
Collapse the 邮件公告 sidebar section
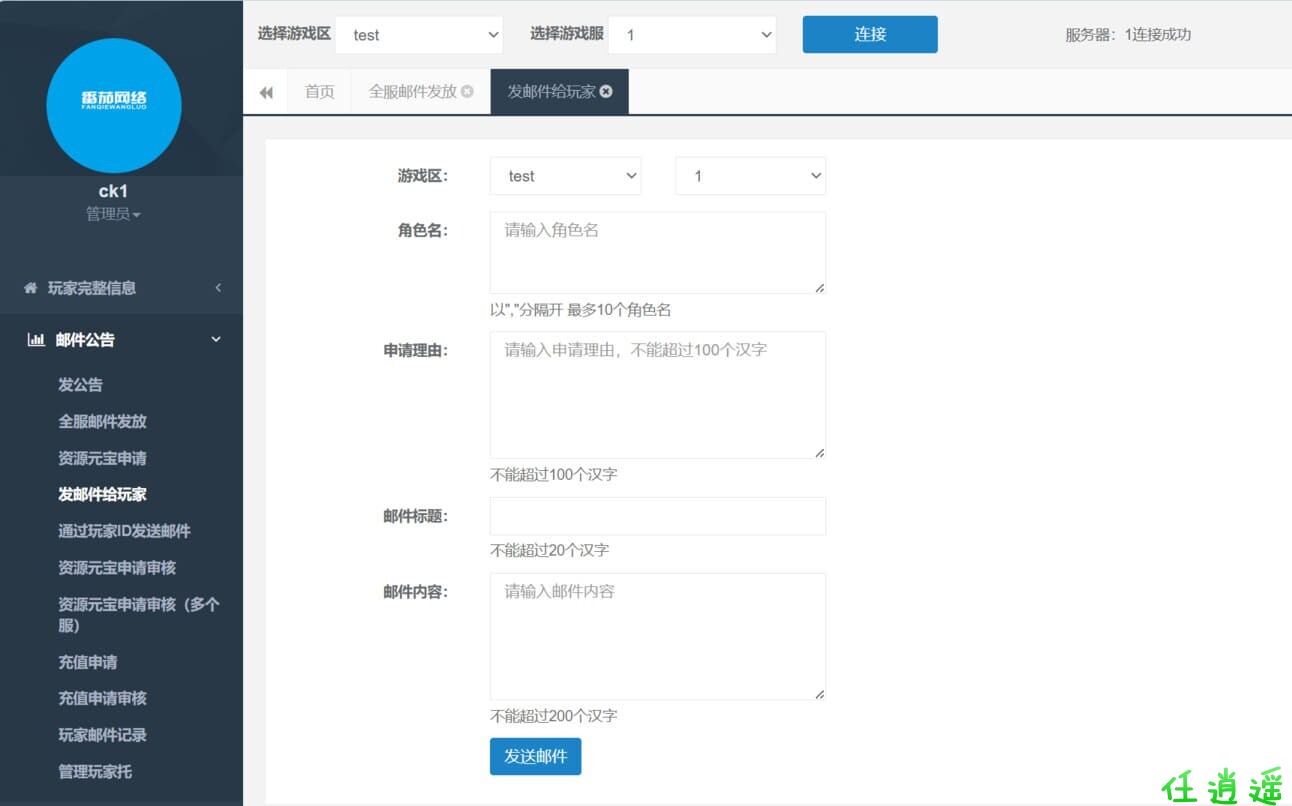[x=214, y=339]
